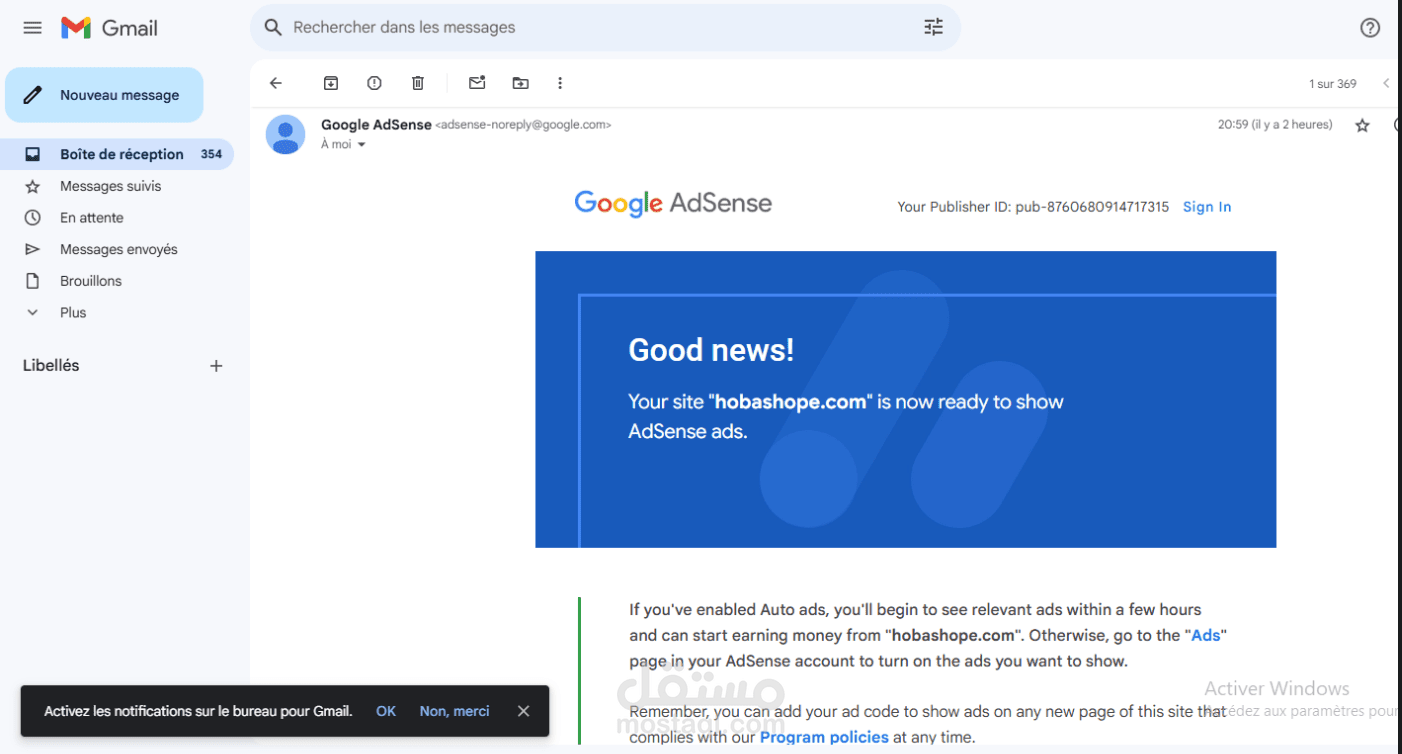Click the Publisher ID text
Screen dimensions: 1402x754
pyautogui.click(x=1033, y=207)
